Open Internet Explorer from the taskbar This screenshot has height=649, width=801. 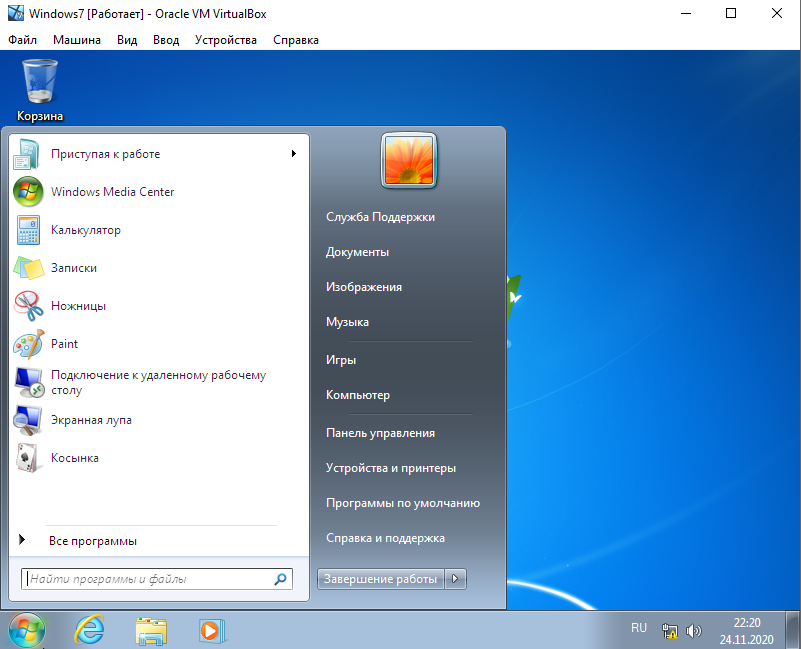tap(90, 630)
